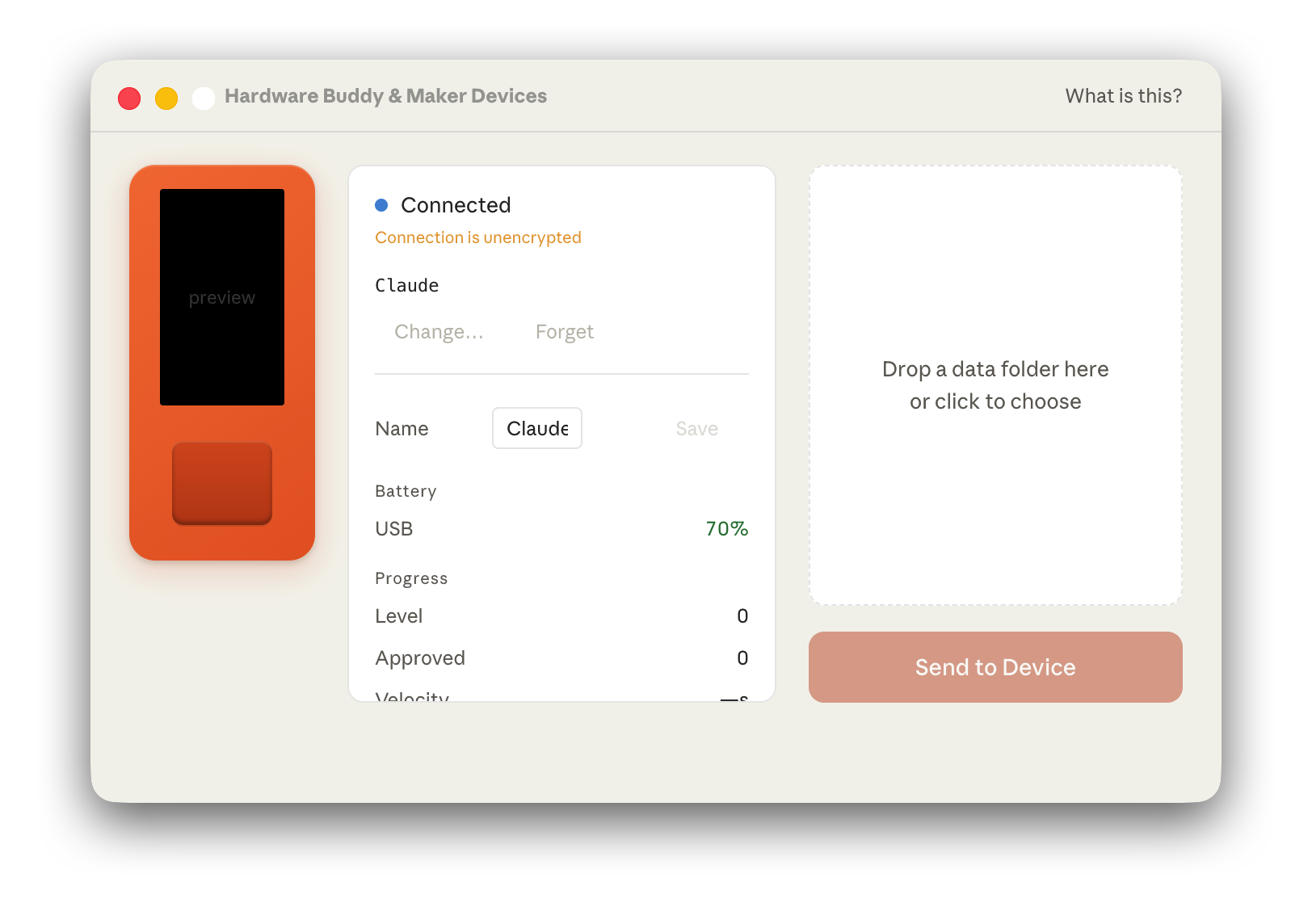Viewport: 1312px width, 924px height.
Task: Click the Approved counter value
Action: (742, 657)
